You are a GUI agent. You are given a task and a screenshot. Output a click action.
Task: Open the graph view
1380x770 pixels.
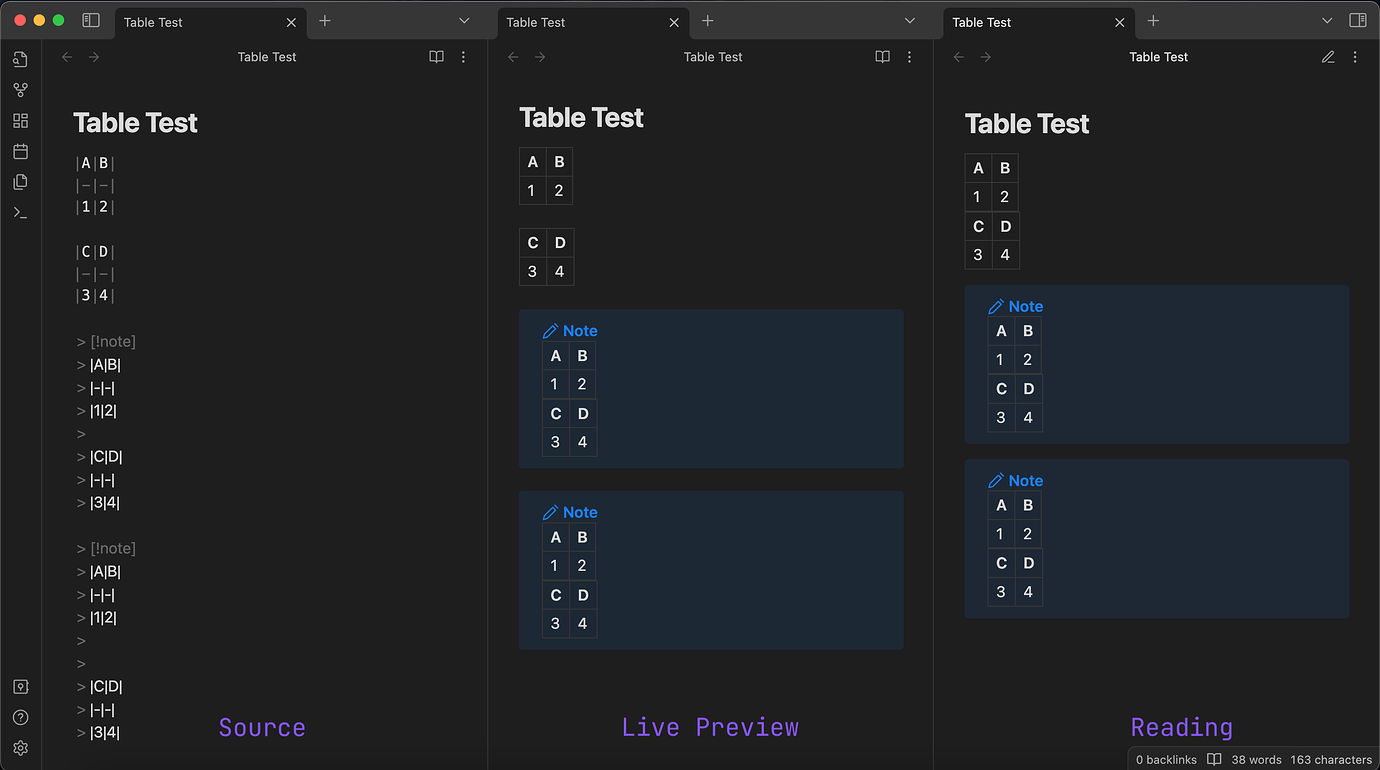20,89
